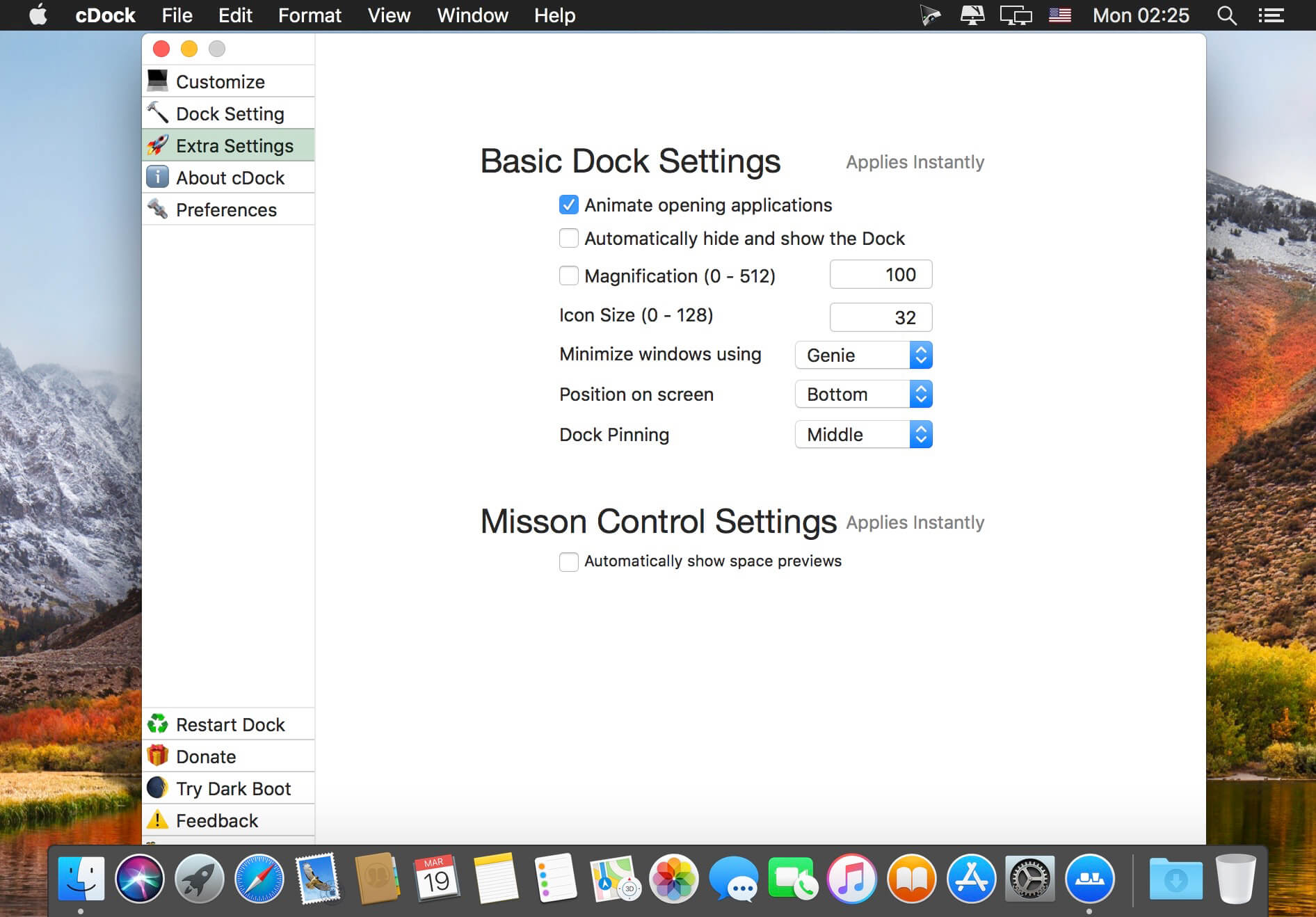Open the Window menu

(472, 15)
